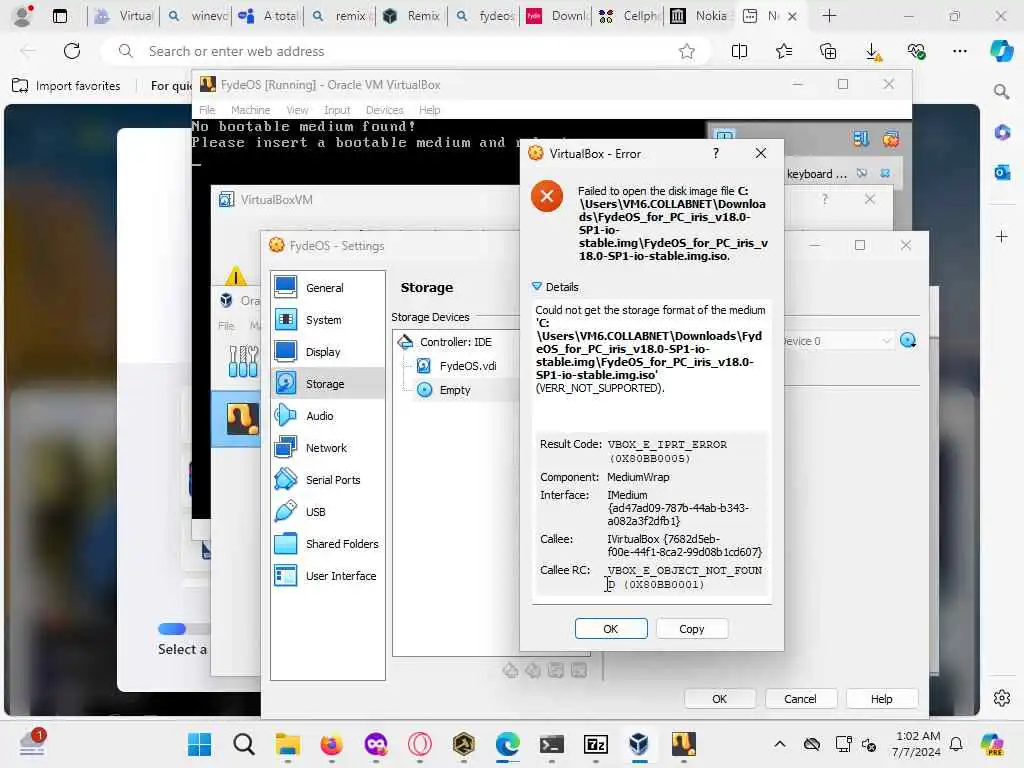The height and width of the screenshot is (768, 1024).
Task: Open 7-Zip from taskbar
Action: click(x=596, y=744)
